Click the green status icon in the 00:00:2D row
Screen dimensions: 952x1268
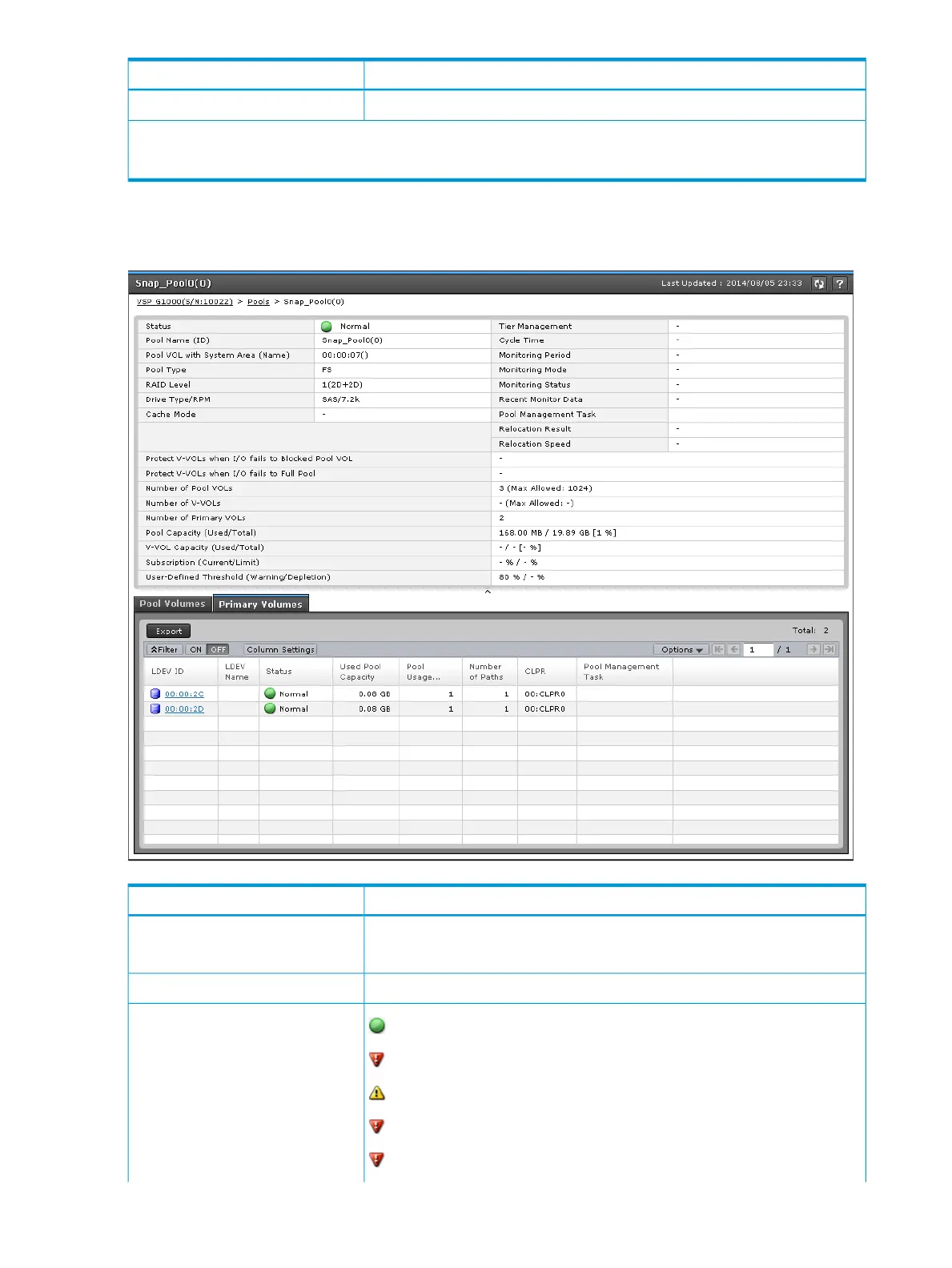click(x=270, y=708)
